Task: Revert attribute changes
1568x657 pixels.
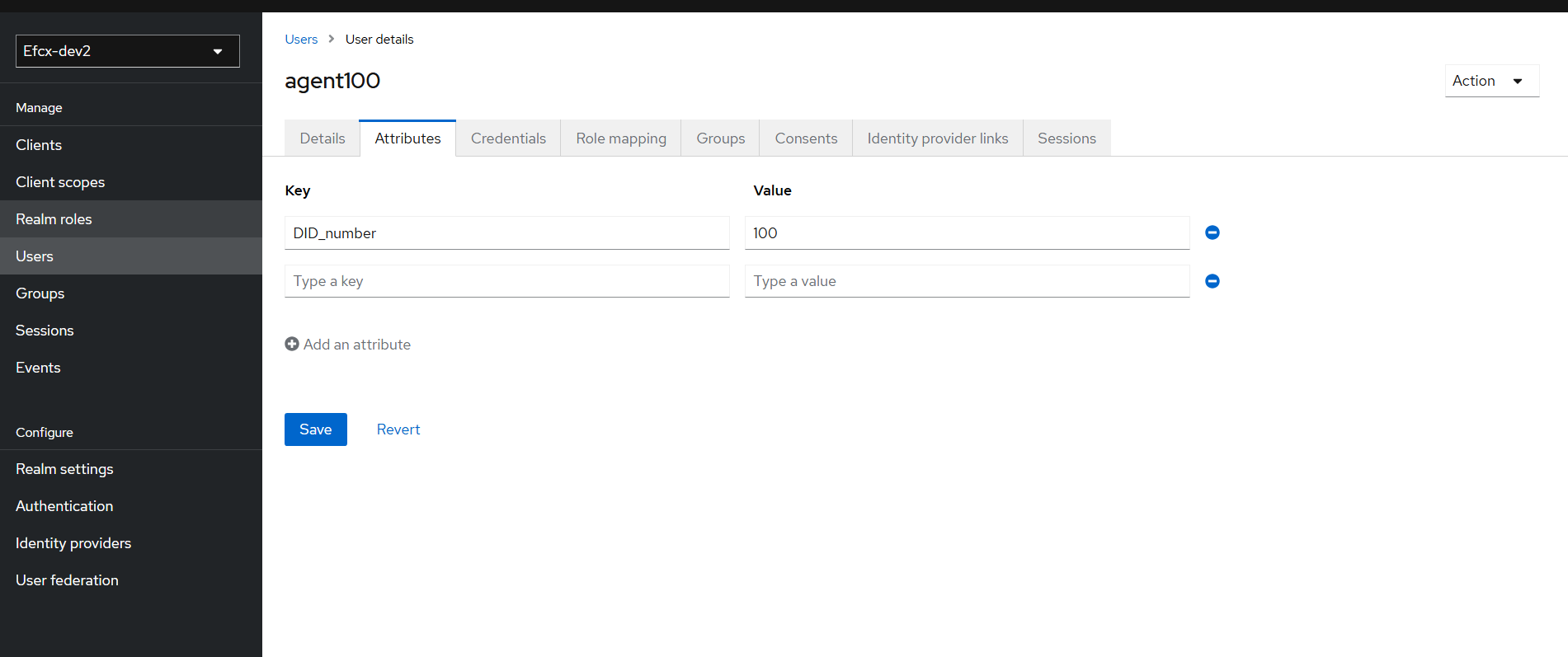Action: tap(398, 429)
